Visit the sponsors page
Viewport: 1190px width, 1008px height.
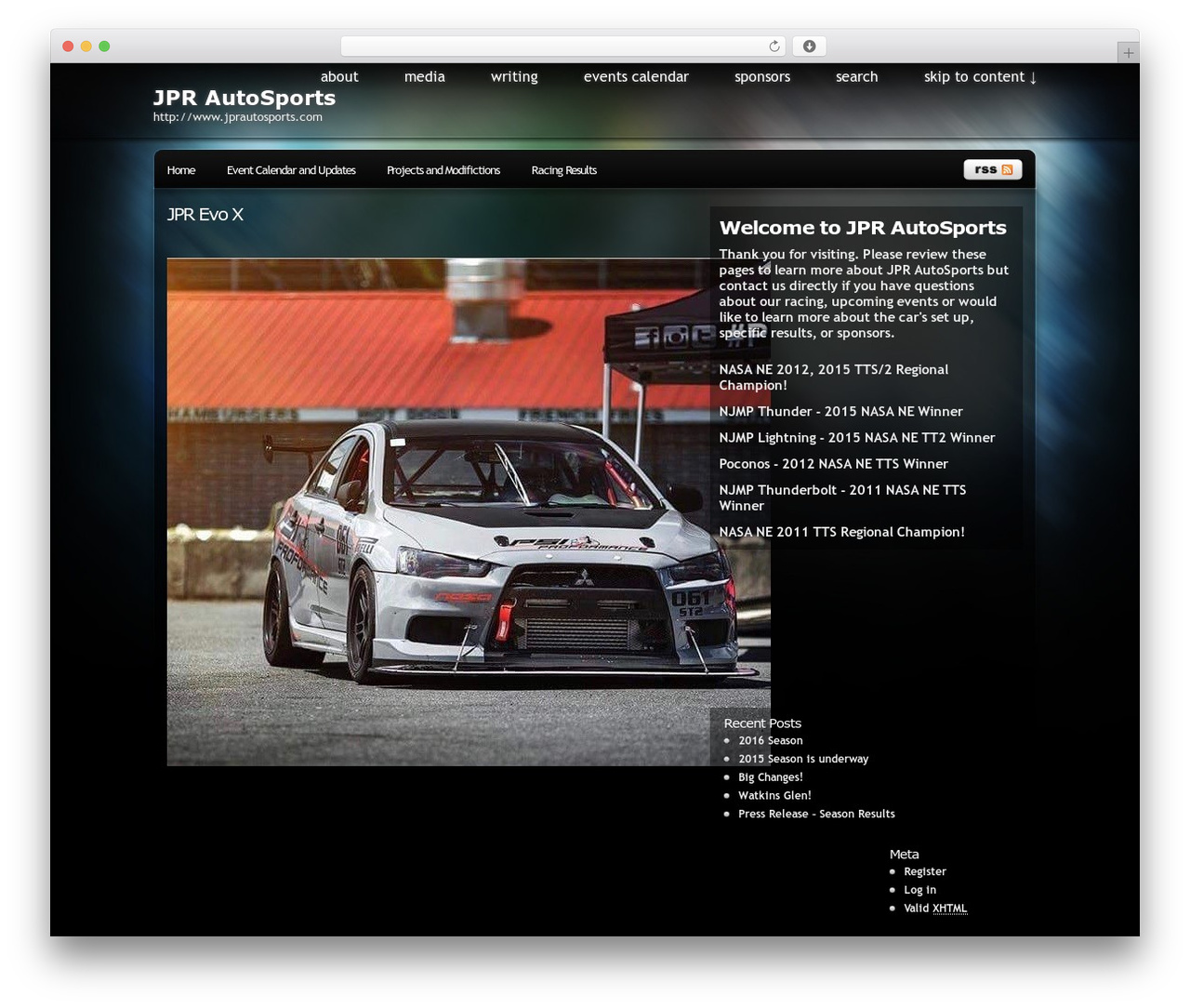762,77
